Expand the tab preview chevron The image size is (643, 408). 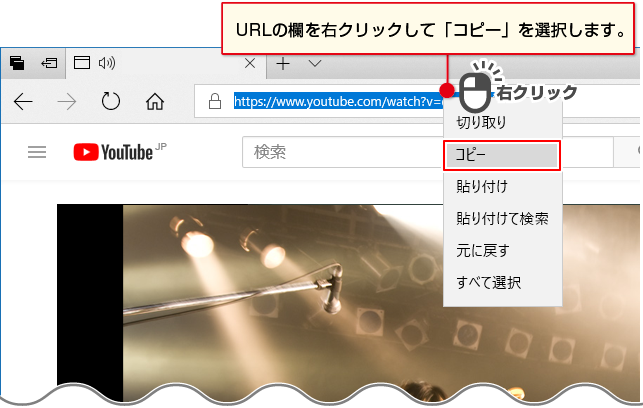pyautogui.click(x=314, y=63)
